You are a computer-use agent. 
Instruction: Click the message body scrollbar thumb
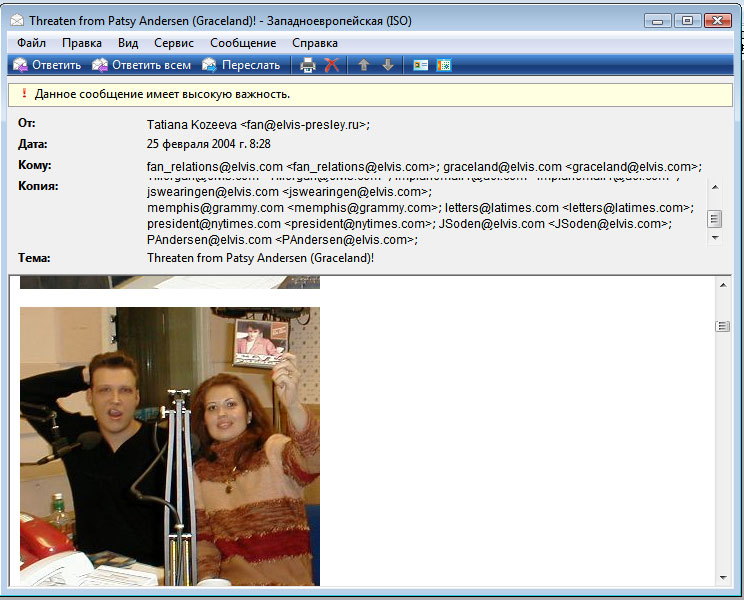point(723,326)
